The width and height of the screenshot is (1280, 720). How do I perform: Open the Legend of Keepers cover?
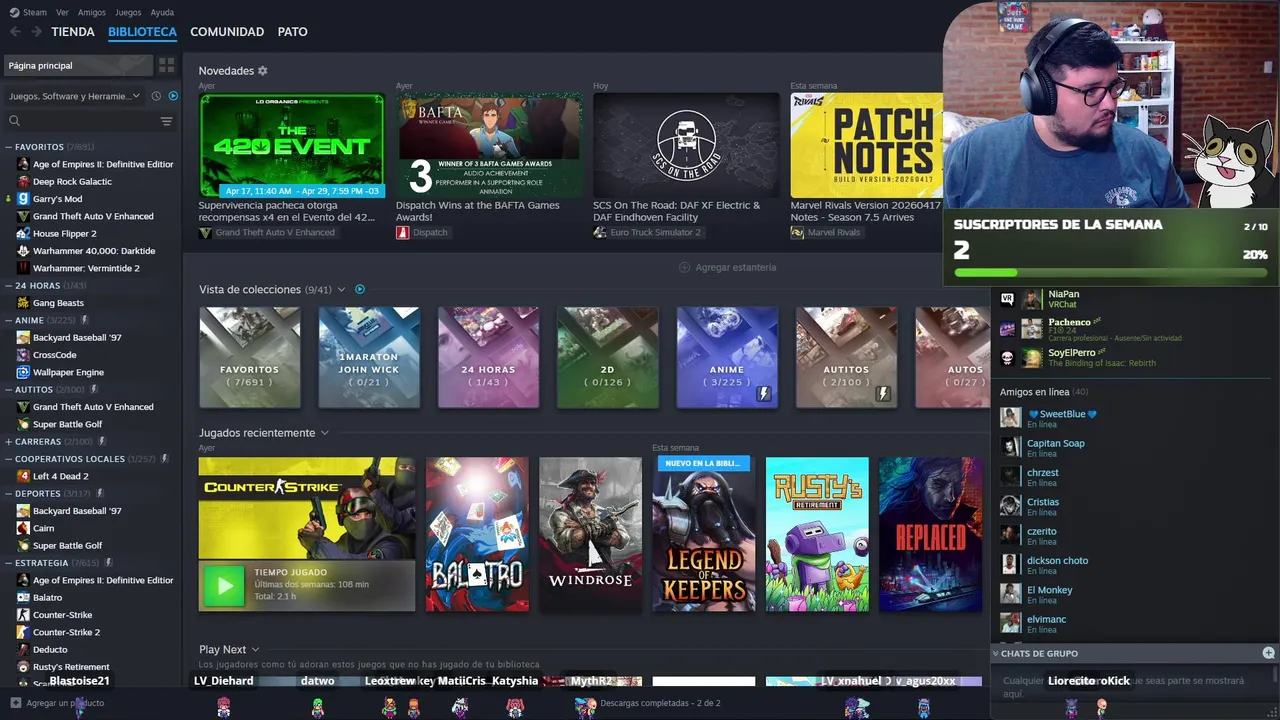point(704,534)
